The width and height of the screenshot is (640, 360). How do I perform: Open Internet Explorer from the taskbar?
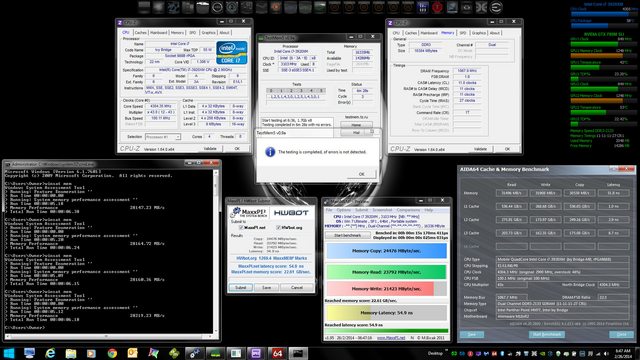[x=50, y=353]
